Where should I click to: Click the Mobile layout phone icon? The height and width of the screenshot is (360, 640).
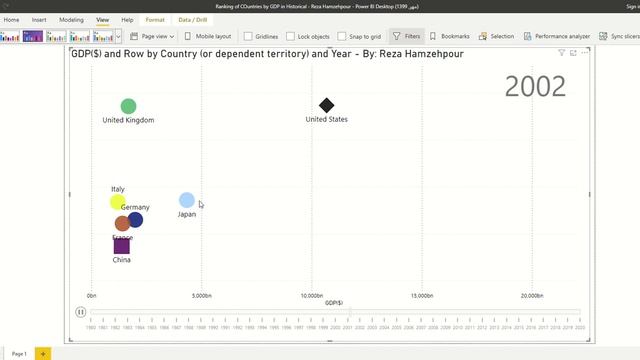click(x=187, y=36)
